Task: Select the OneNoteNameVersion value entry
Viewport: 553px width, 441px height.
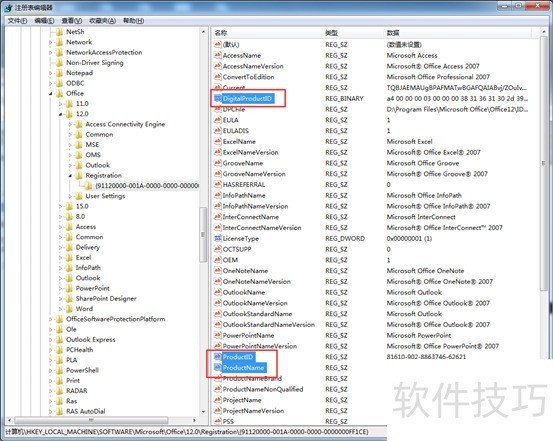Action: tap(257, 282)
